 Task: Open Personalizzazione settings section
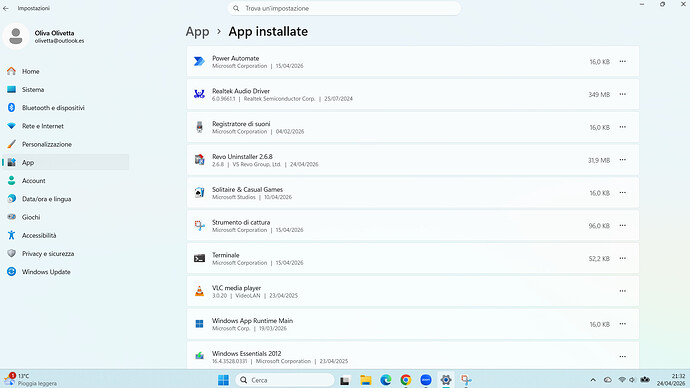[x=66, y=144]
